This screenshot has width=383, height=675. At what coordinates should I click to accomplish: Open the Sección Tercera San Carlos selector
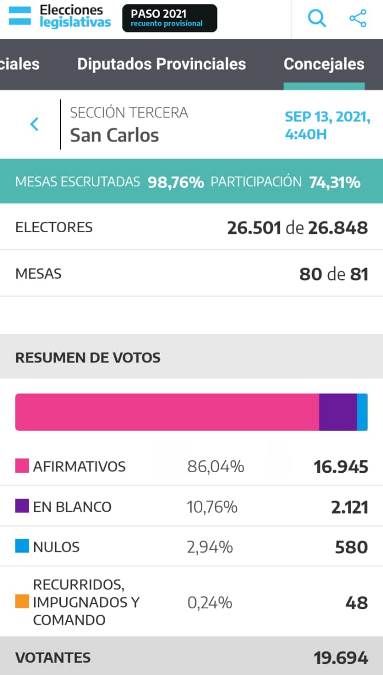coord(129,124)
